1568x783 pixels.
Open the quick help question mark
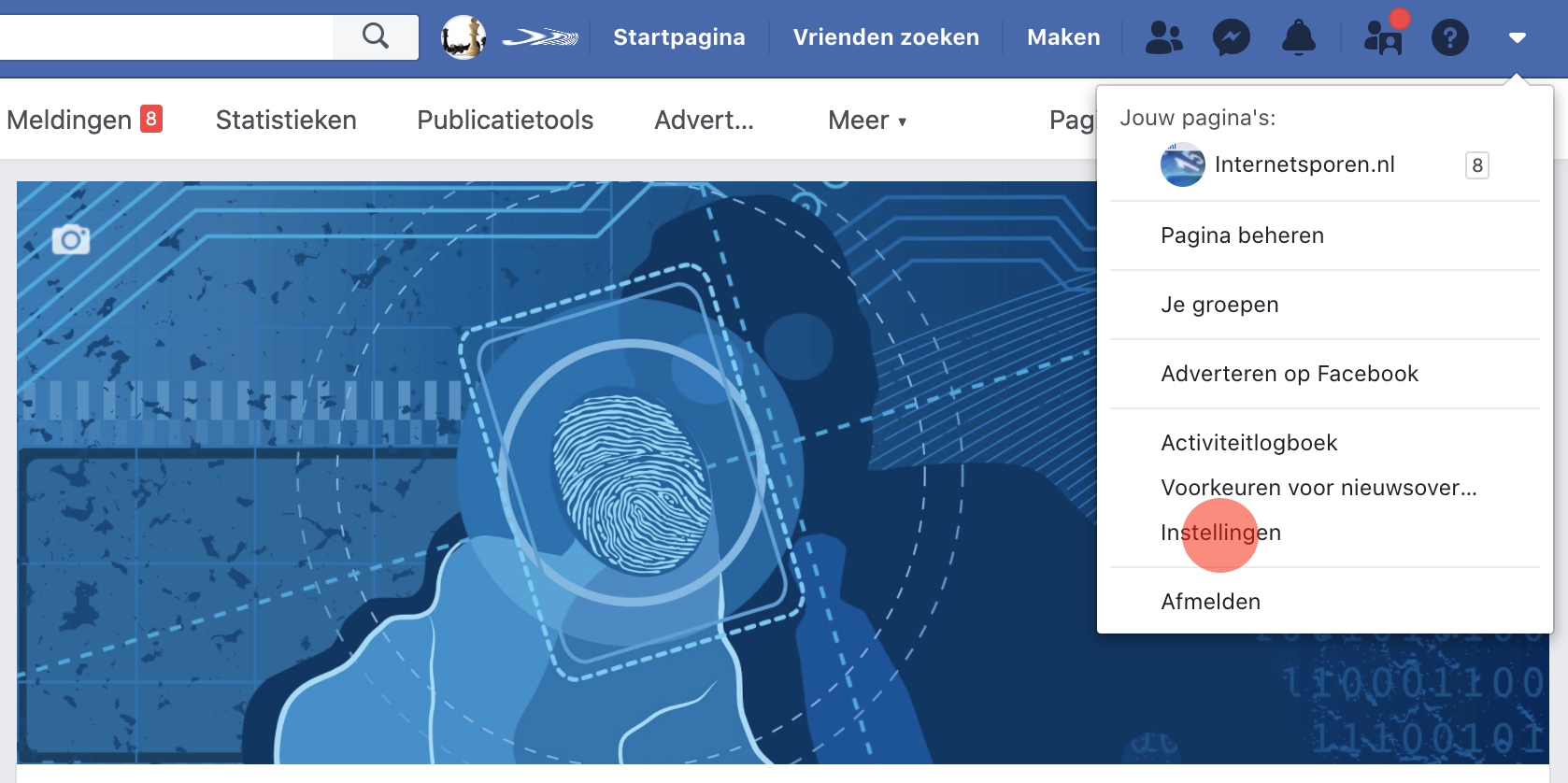pos(1449,37)
